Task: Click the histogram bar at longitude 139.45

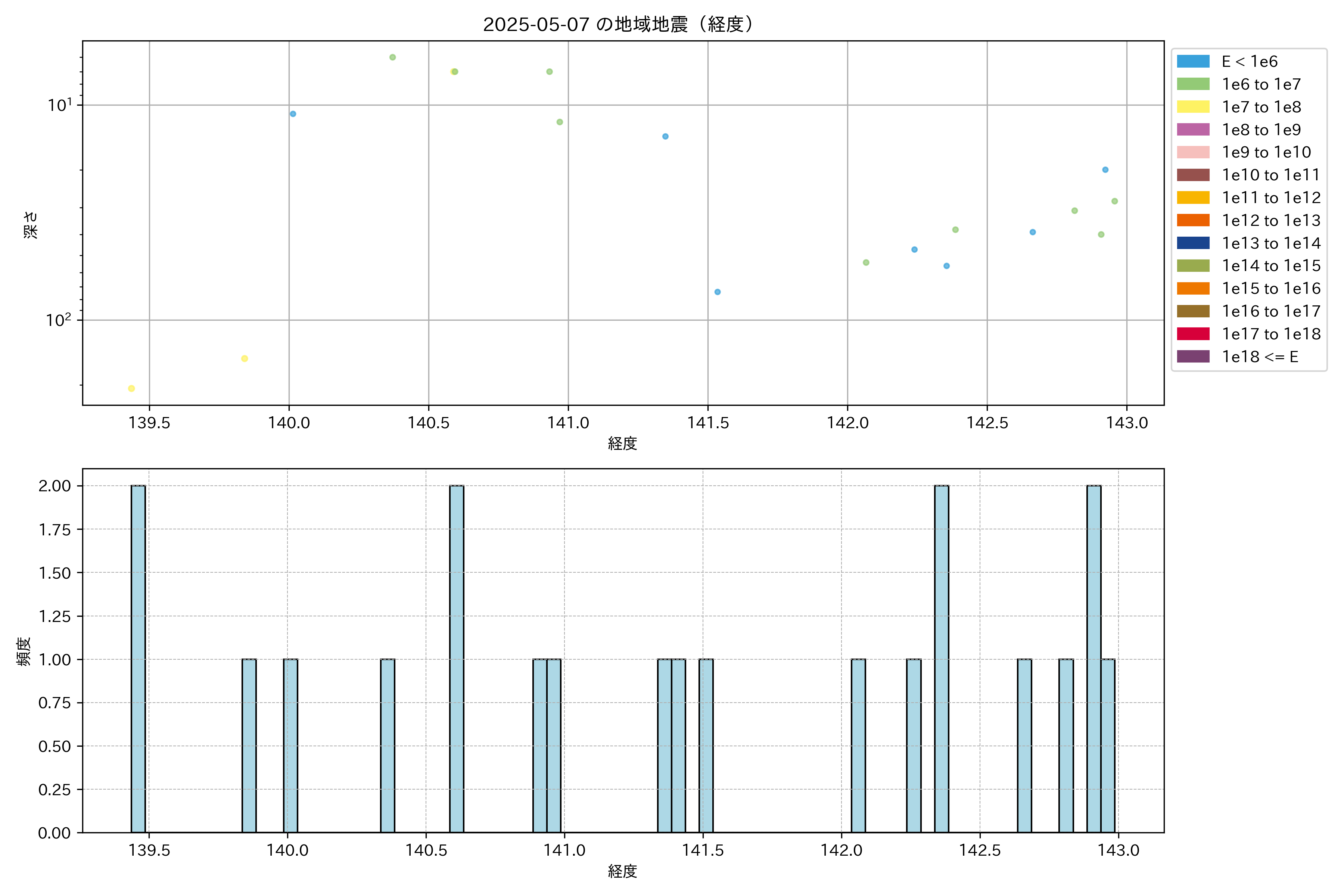Action: (x=138, y=659)
